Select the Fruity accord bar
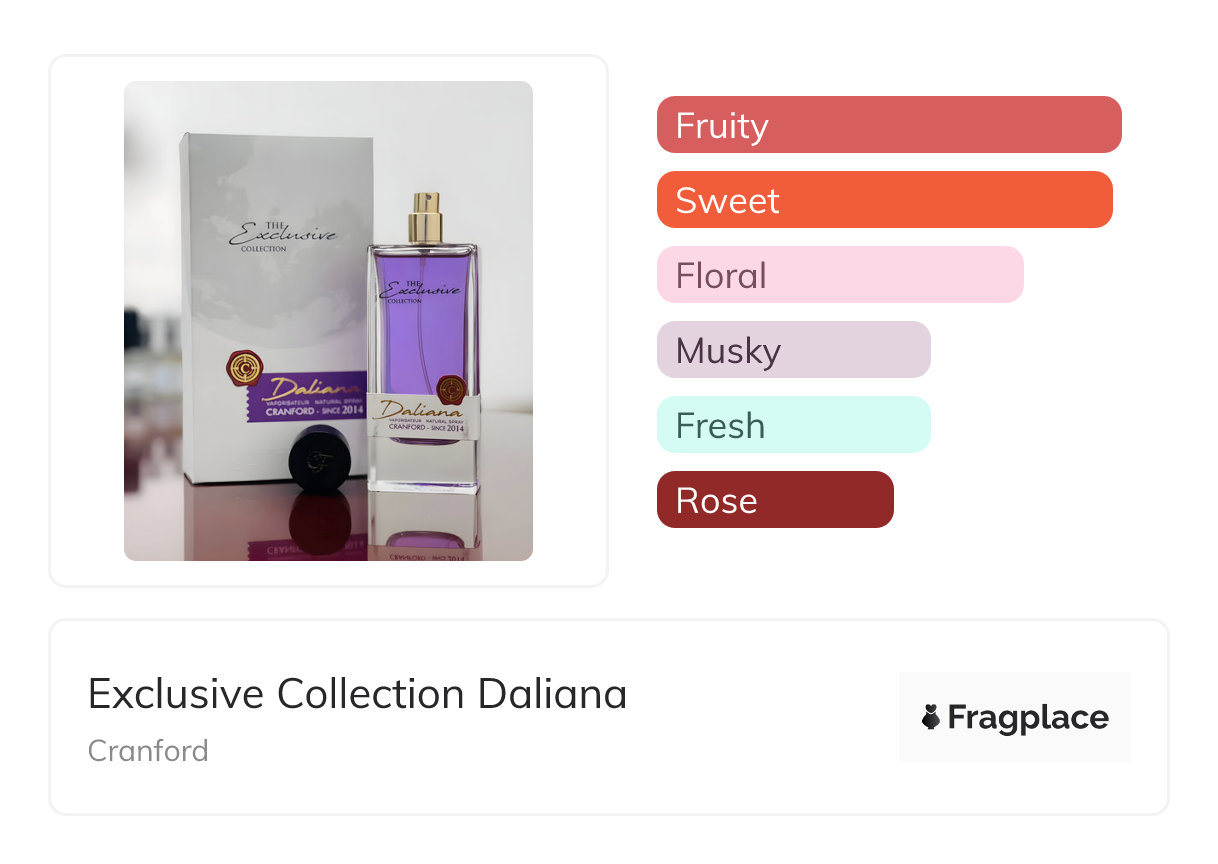1218x864 pixels. (x=888, y=125)
